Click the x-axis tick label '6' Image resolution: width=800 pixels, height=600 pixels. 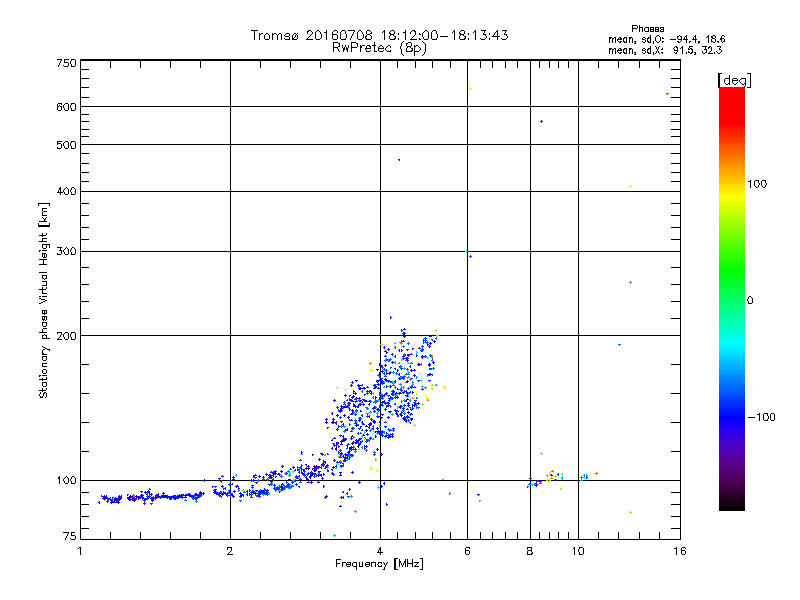coord(467,551)
